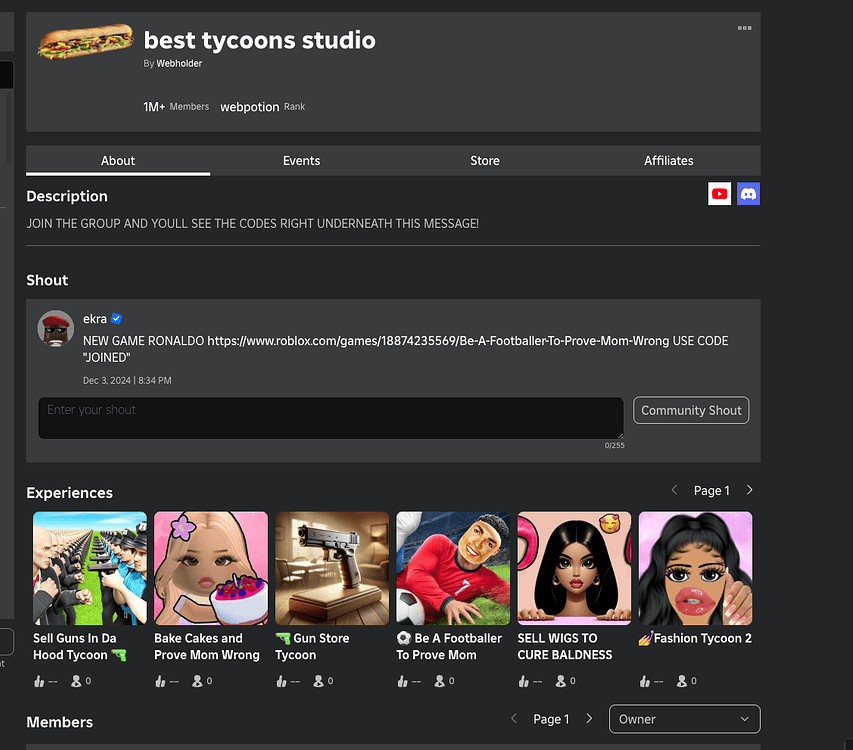Open Fashion Tycoon 2 game thumbnail
Image resolution: width=853 pixels, height=750 pixels.
[x=695, y=568]
